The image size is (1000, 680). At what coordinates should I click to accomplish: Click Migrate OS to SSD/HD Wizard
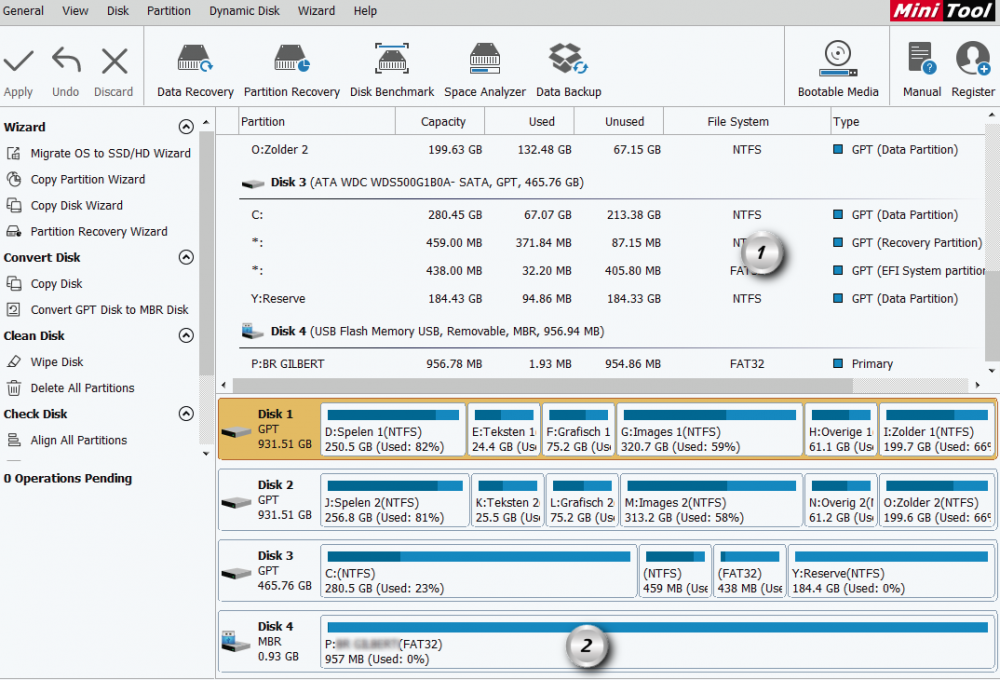[x=110, y=153]
